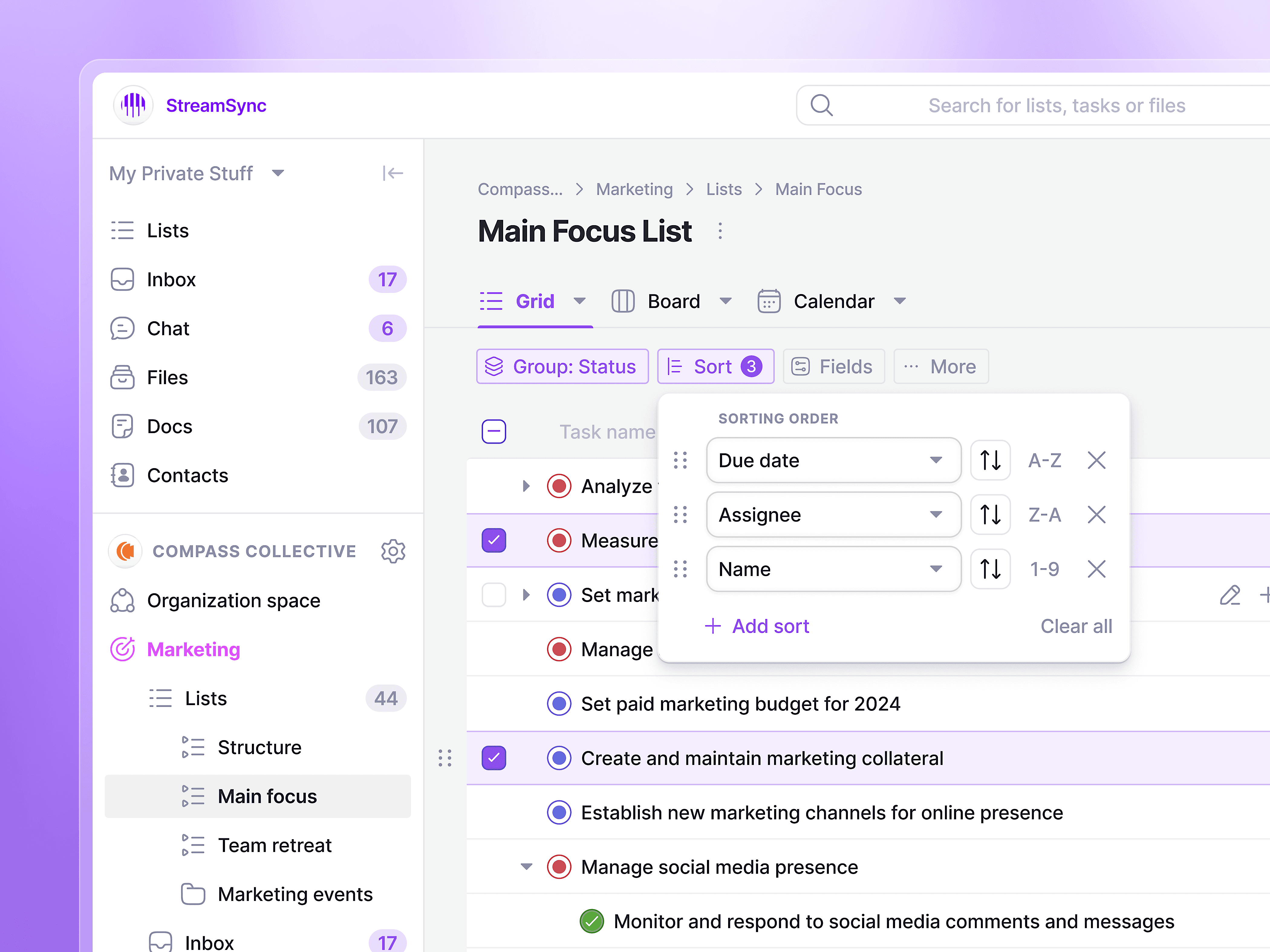Grab the drag handle next to the Name sort
This screenshot has height=952, width=1270.
(x=680, y=569)
